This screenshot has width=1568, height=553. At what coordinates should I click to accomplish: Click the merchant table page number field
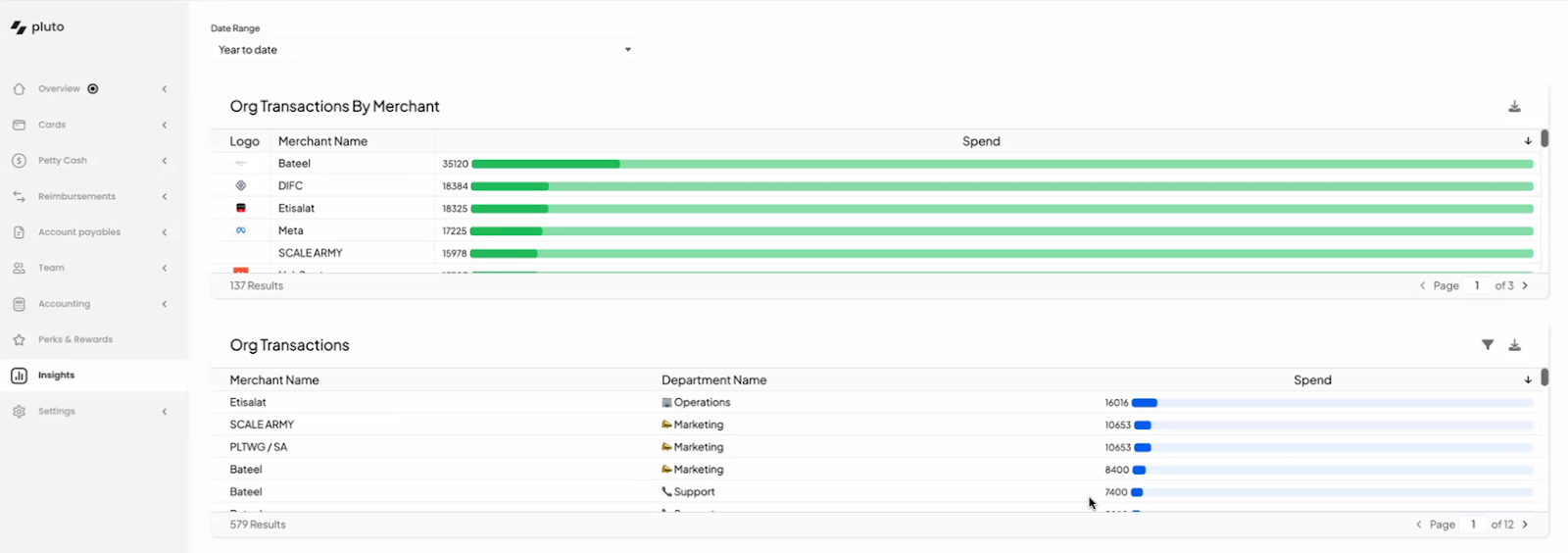(x=1477, y=285)
